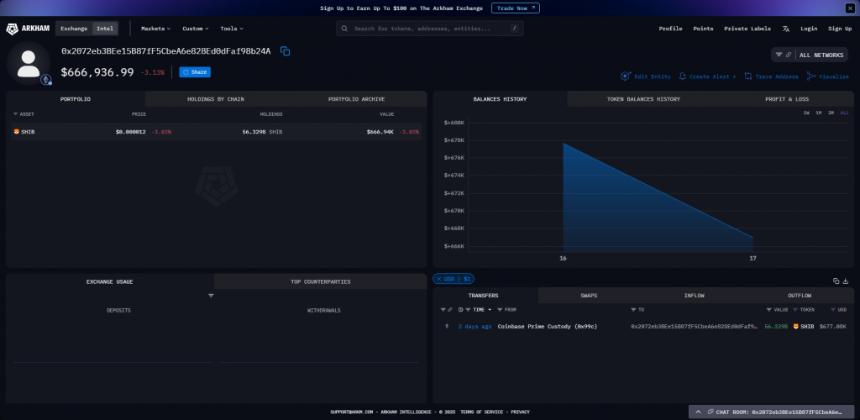Click the SHIB token icon in portfolio
This screenshot has width=860, height=420.
click(x=16, y=131)
